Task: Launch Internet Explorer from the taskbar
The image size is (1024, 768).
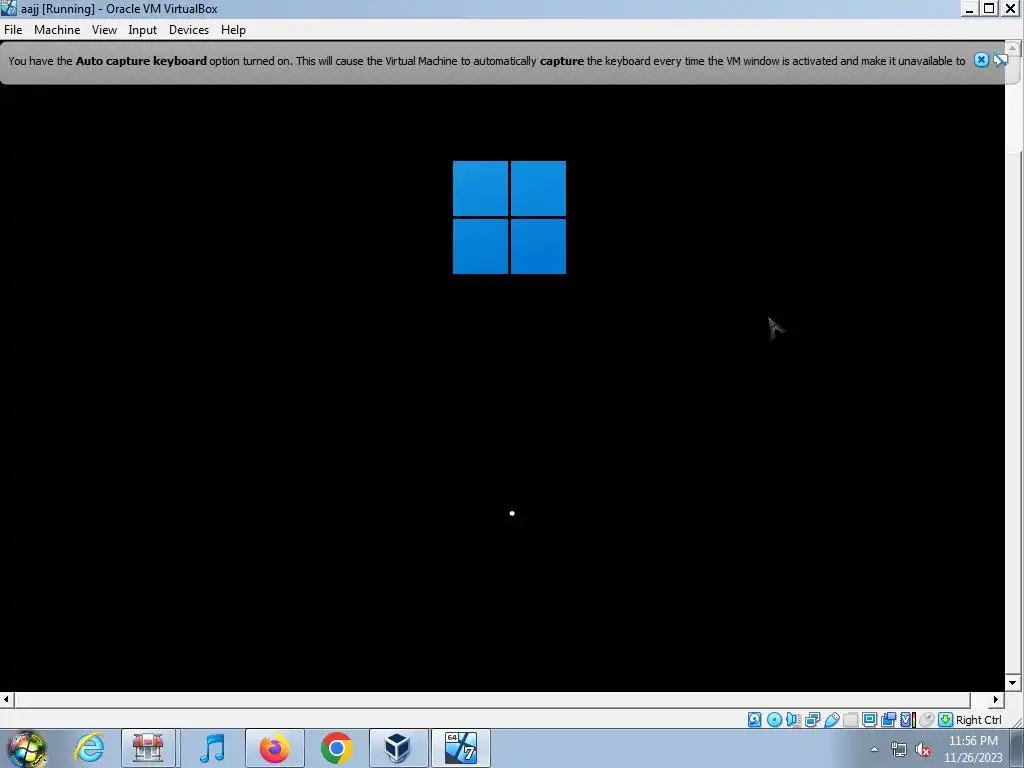Action: 89,748
